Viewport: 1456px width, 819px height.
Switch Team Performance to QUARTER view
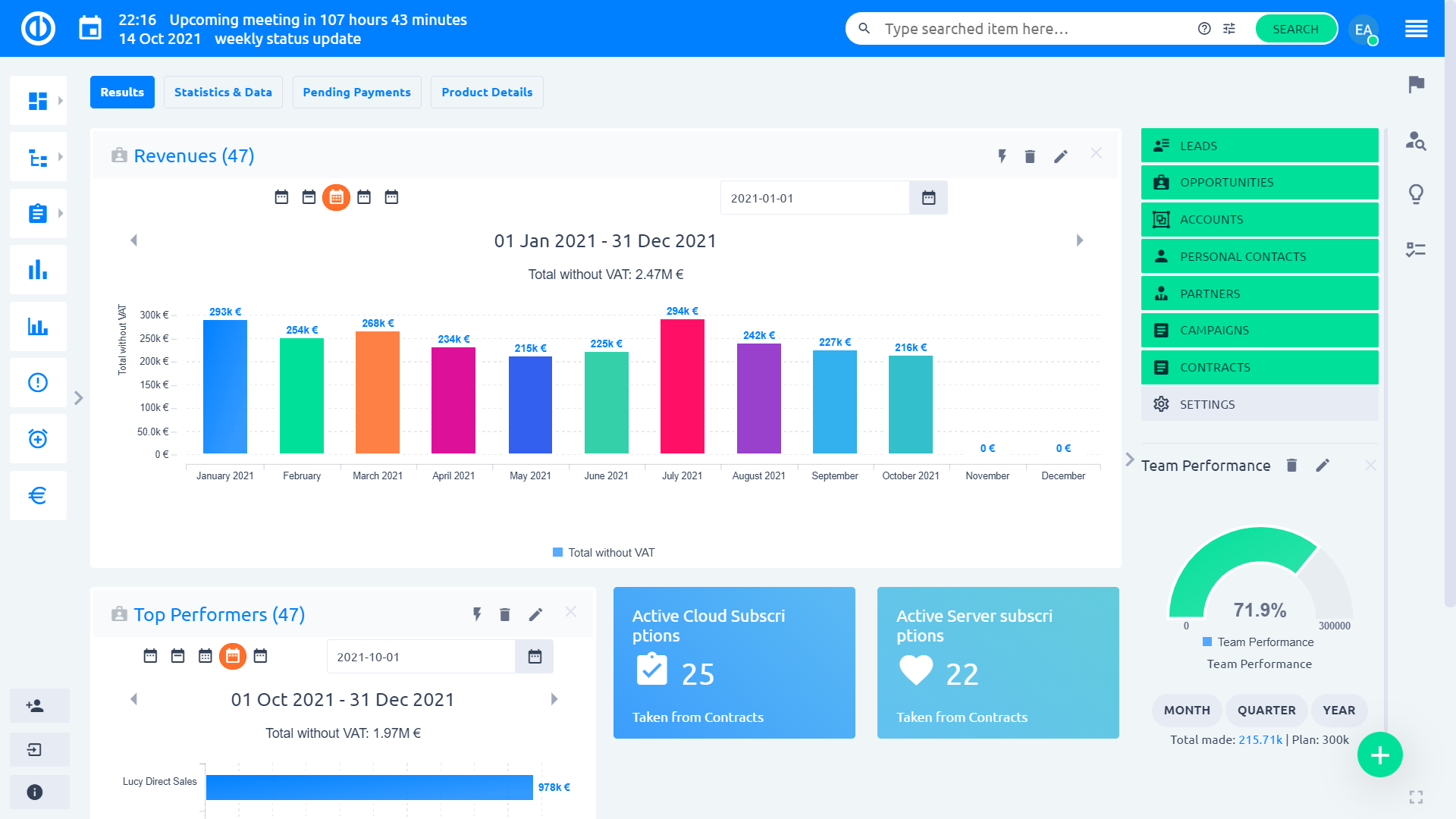[x=1266, y=711]
